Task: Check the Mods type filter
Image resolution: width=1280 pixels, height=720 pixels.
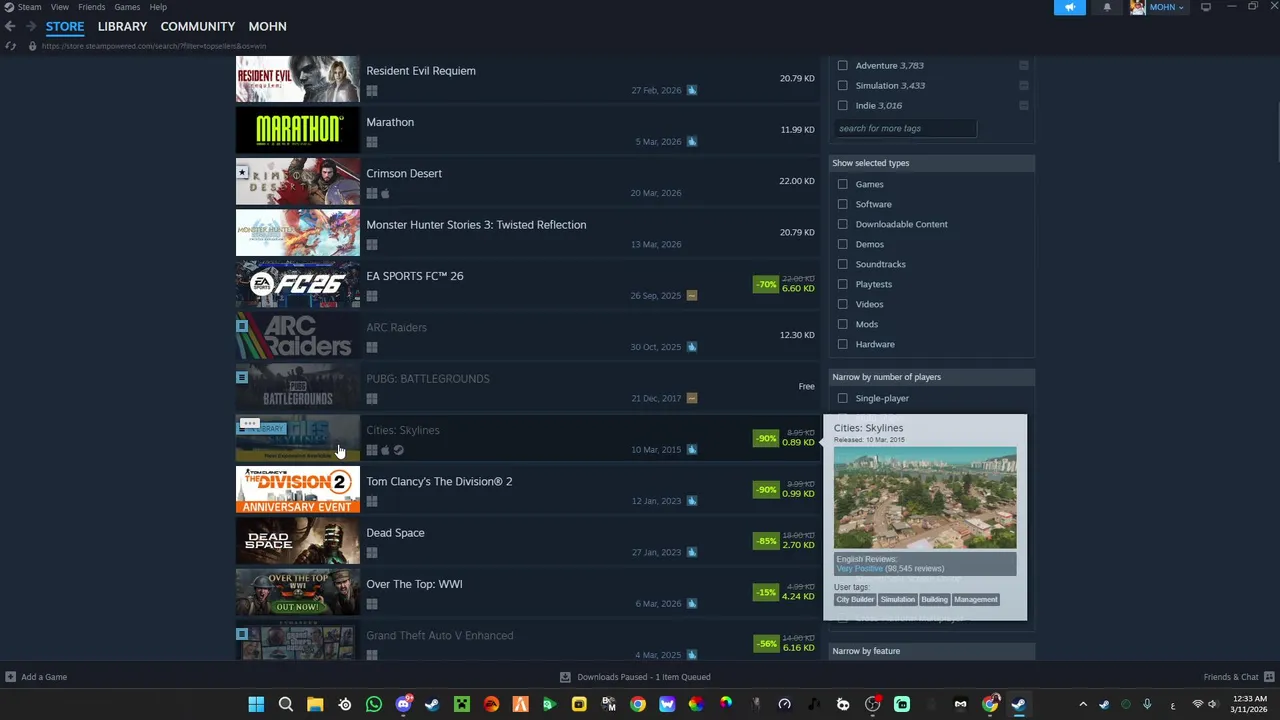Action: 842,324
